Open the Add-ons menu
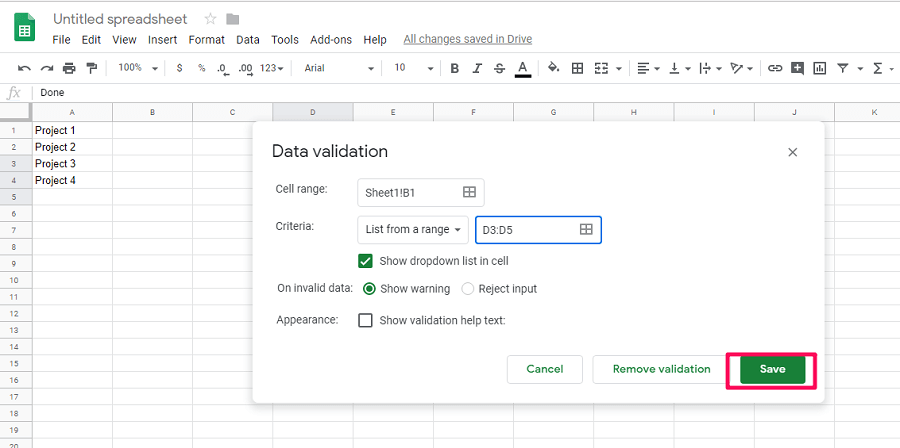 [x=331, y=40]
